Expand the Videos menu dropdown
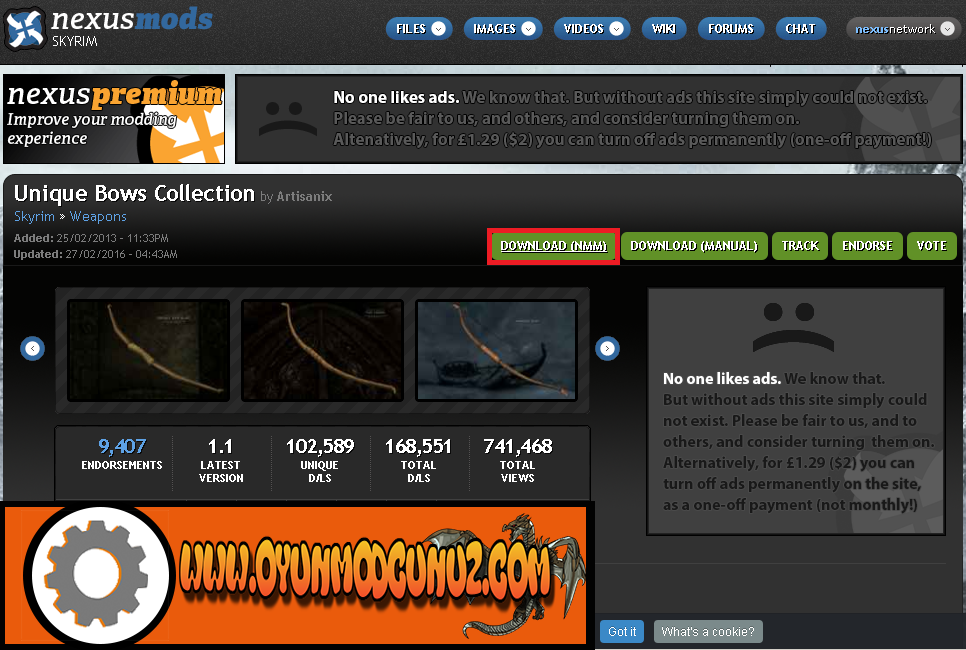Screen dimensions: 966x650 616,28
